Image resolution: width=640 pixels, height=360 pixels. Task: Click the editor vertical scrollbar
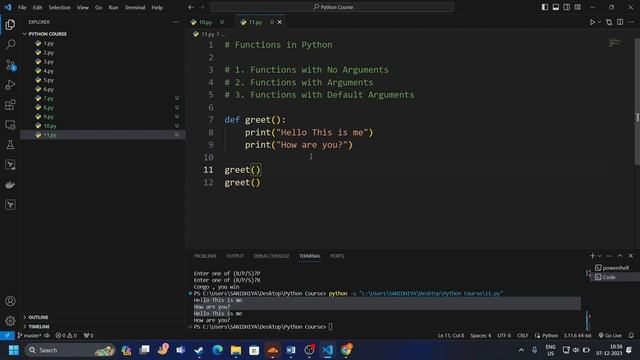(x=637, y=102)
